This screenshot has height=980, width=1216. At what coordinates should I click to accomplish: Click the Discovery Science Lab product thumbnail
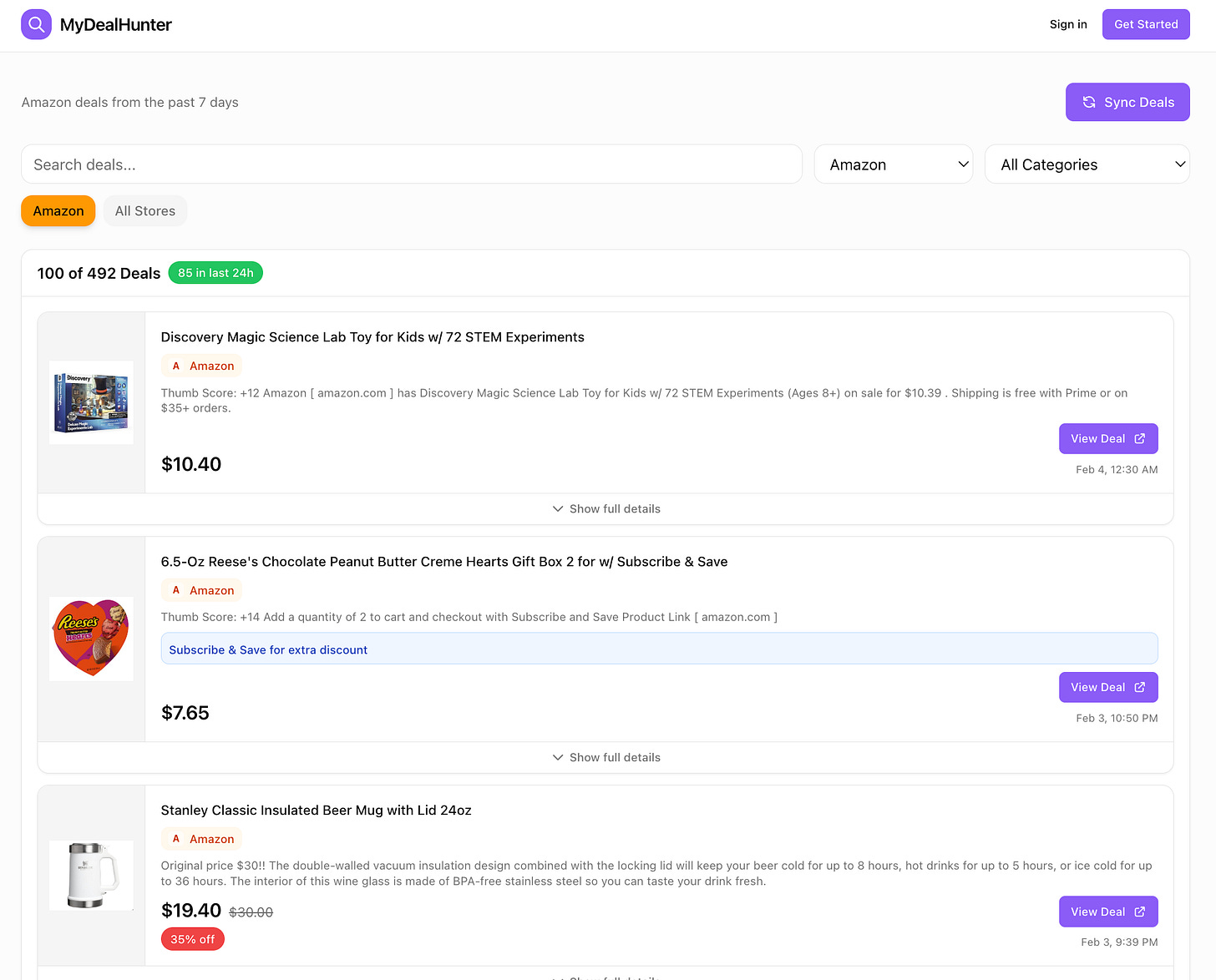tap(91, 402)
